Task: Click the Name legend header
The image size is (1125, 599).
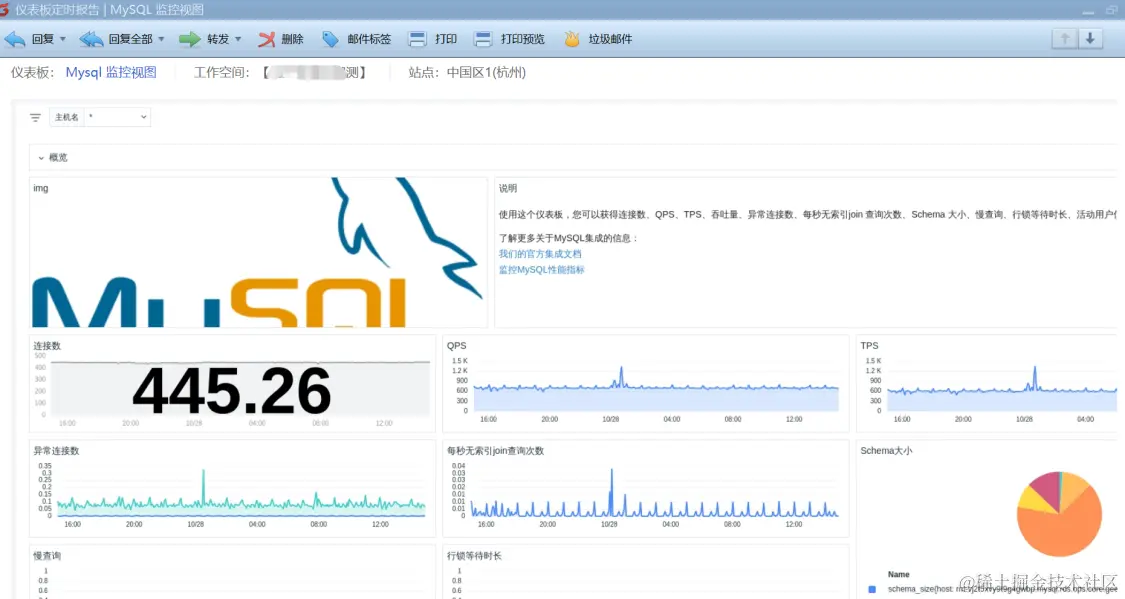Action: tap(898, 575)
